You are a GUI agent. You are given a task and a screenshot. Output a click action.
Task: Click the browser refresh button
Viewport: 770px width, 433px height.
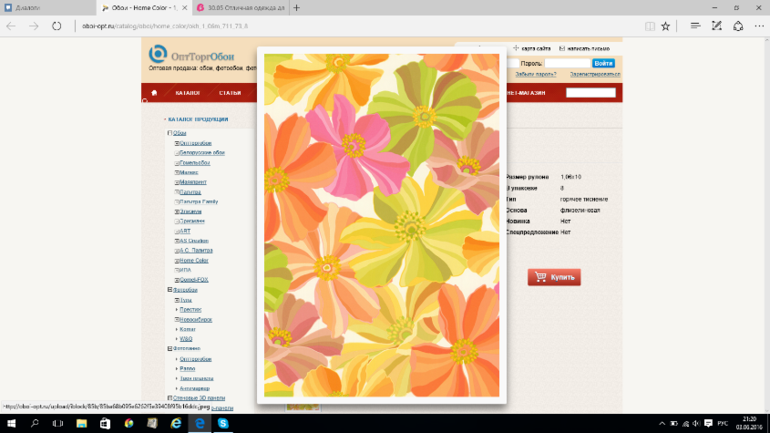(57, 26)
